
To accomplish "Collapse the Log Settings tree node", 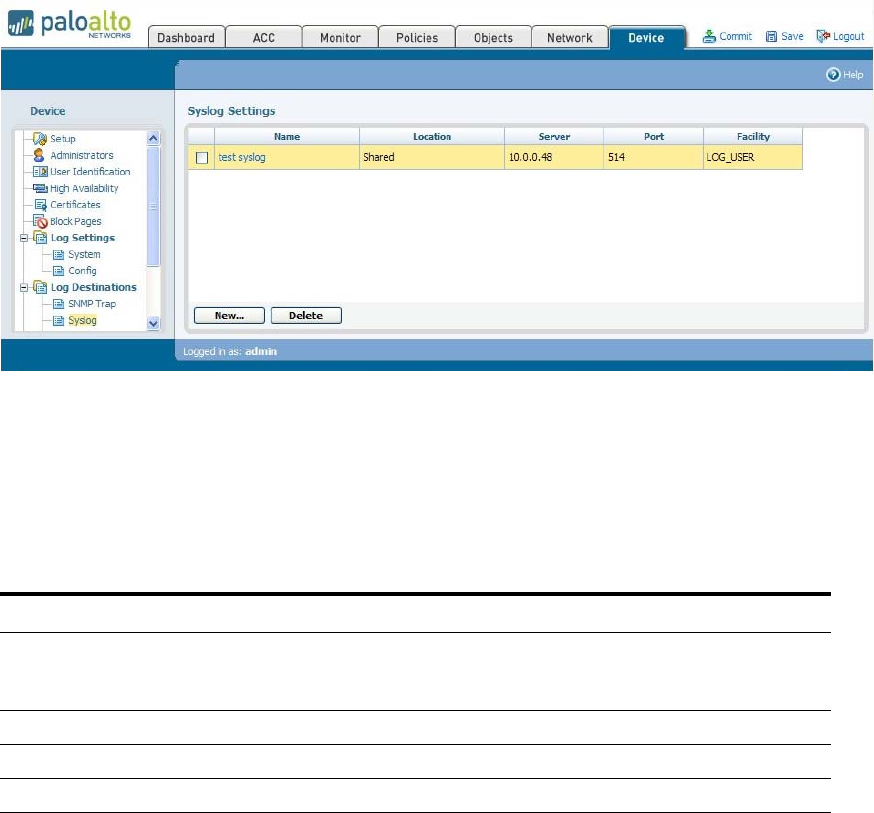I will click(24, 238).
